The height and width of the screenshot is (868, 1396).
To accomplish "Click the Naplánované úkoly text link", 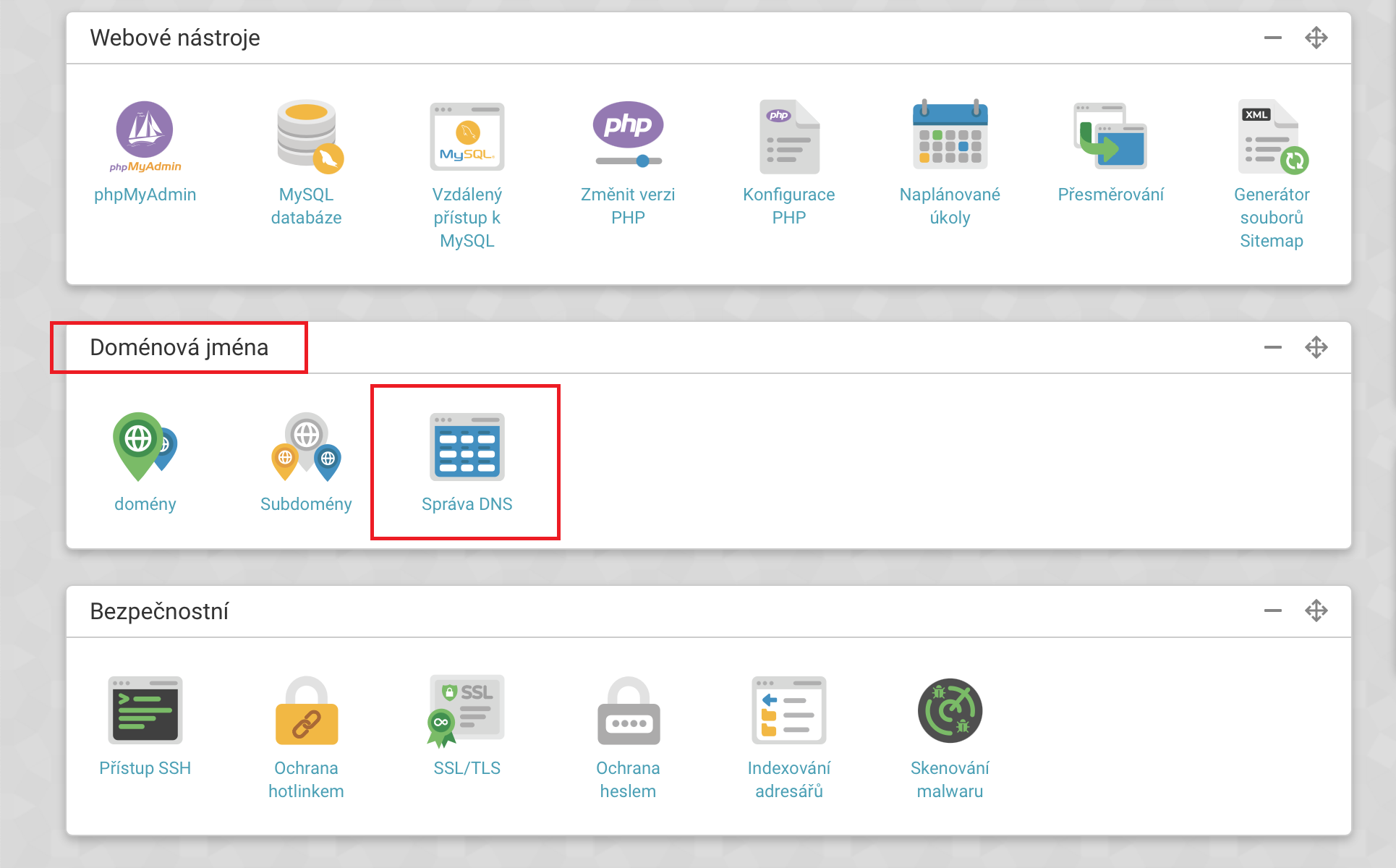I will tap(950, 206).
